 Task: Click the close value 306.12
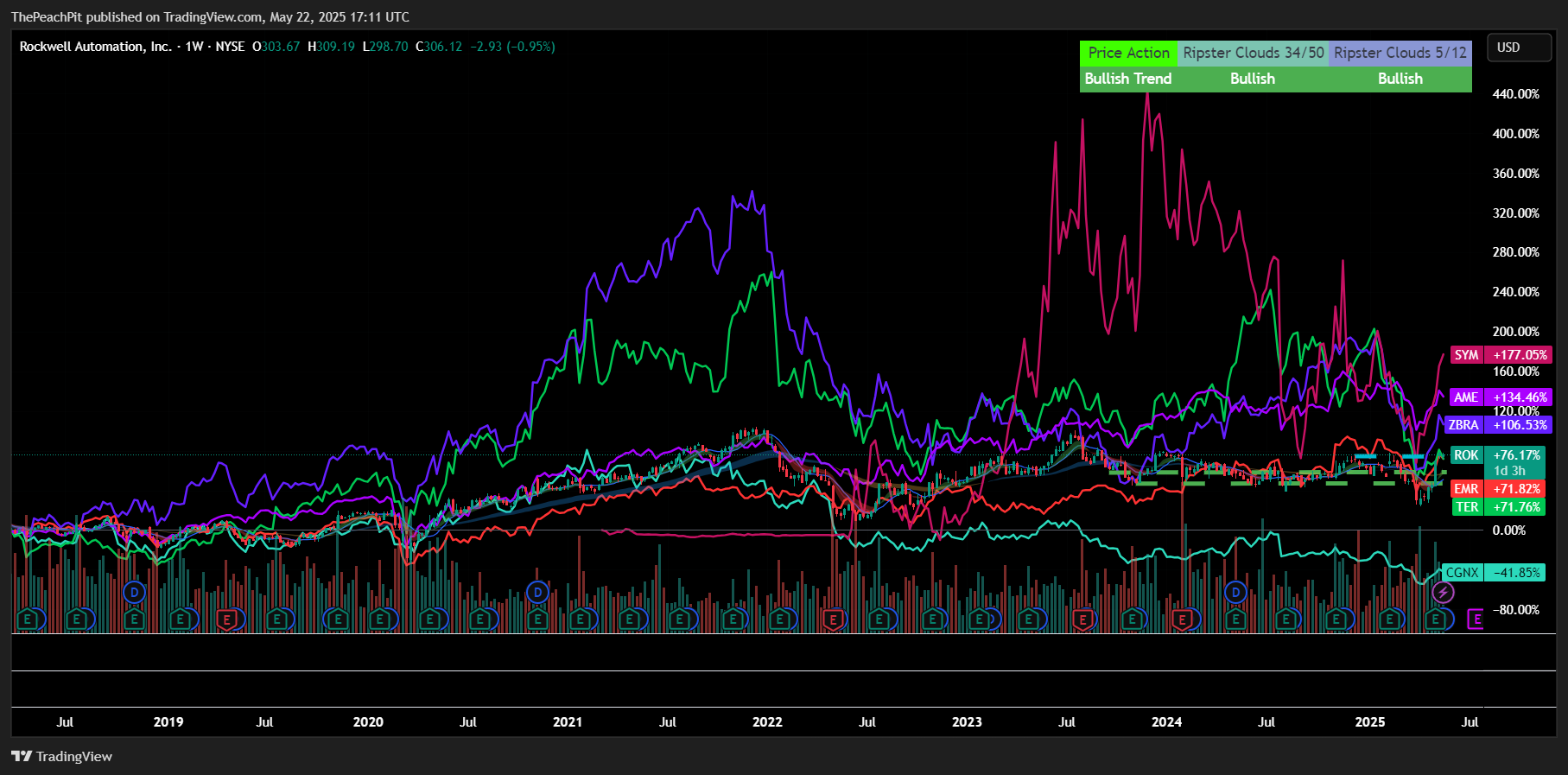point(443,47)
